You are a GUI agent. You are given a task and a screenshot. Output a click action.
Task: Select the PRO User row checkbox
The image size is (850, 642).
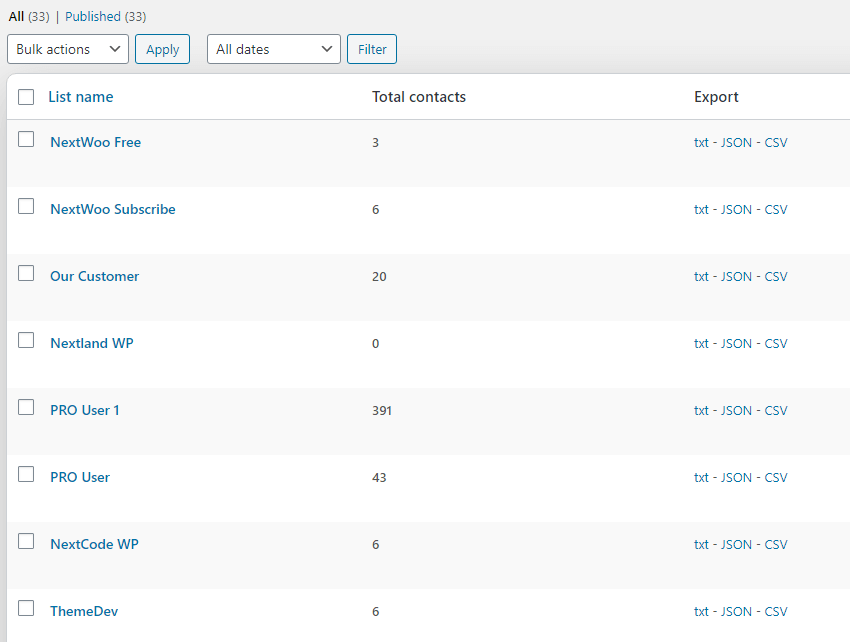tap(26, 474)
